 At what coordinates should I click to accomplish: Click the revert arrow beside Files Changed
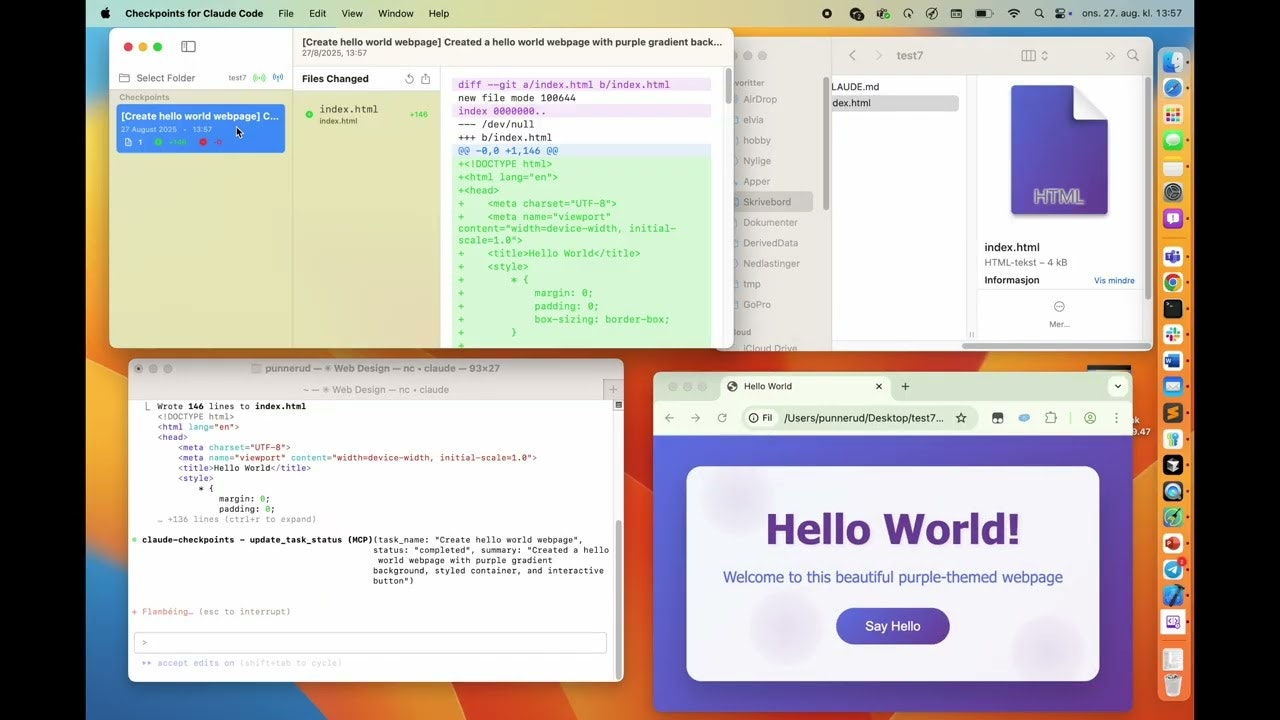click(x=409, y=79)
